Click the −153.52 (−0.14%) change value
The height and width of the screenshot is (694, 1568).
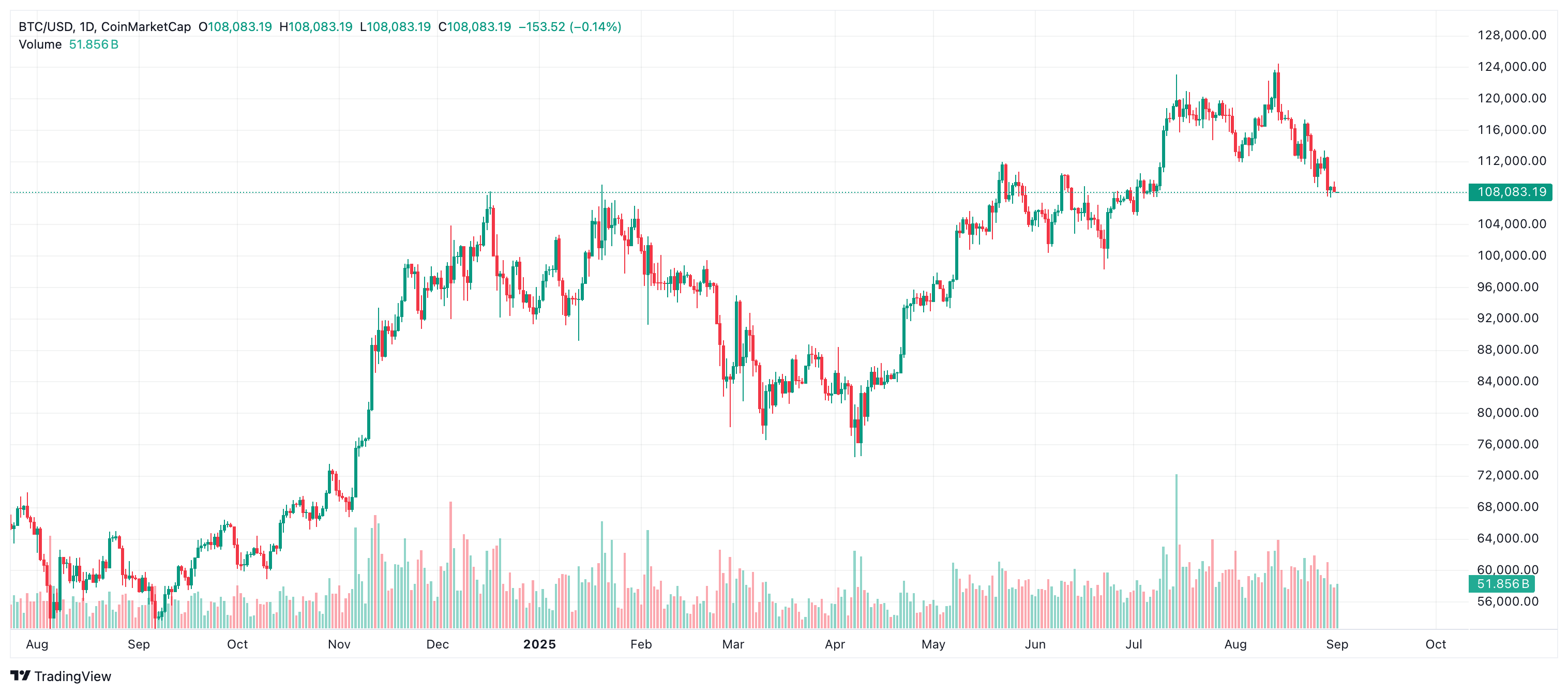[570, 27]
